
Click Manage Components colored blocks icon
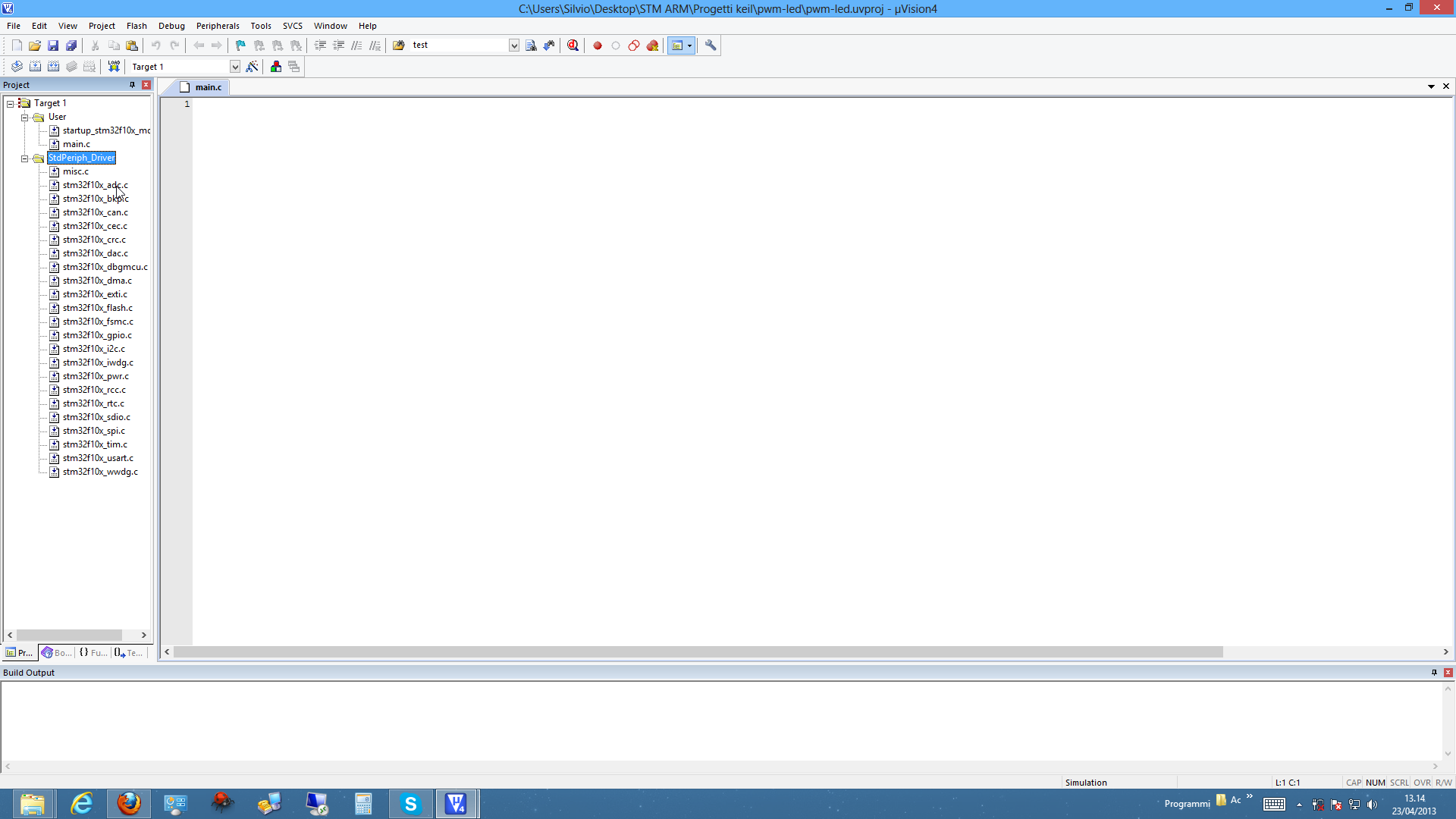[x=276, y=67]
